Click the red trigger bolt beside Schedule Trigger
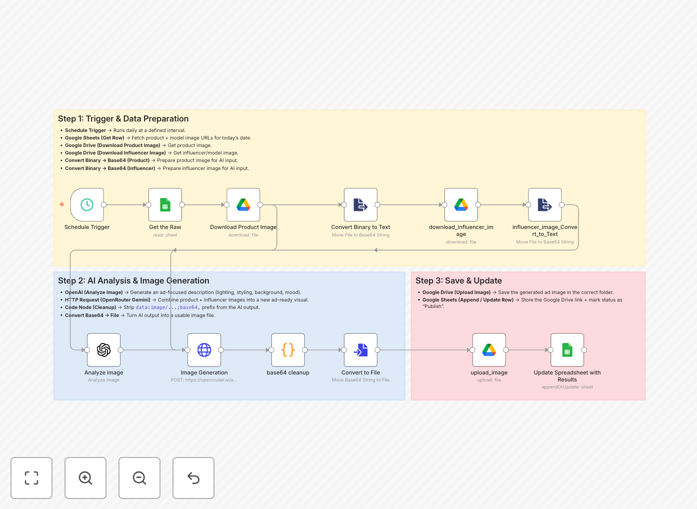Image resolution: width=697 pixels, height=509 pixels. (62, 204)
